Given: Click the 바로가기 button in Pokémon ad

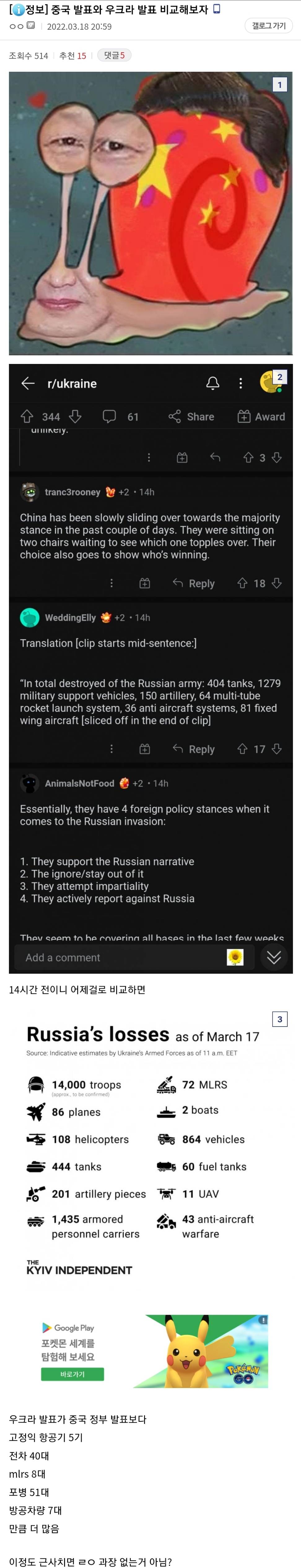Looking at the screenshot, I should click(x=72, y=1374).
